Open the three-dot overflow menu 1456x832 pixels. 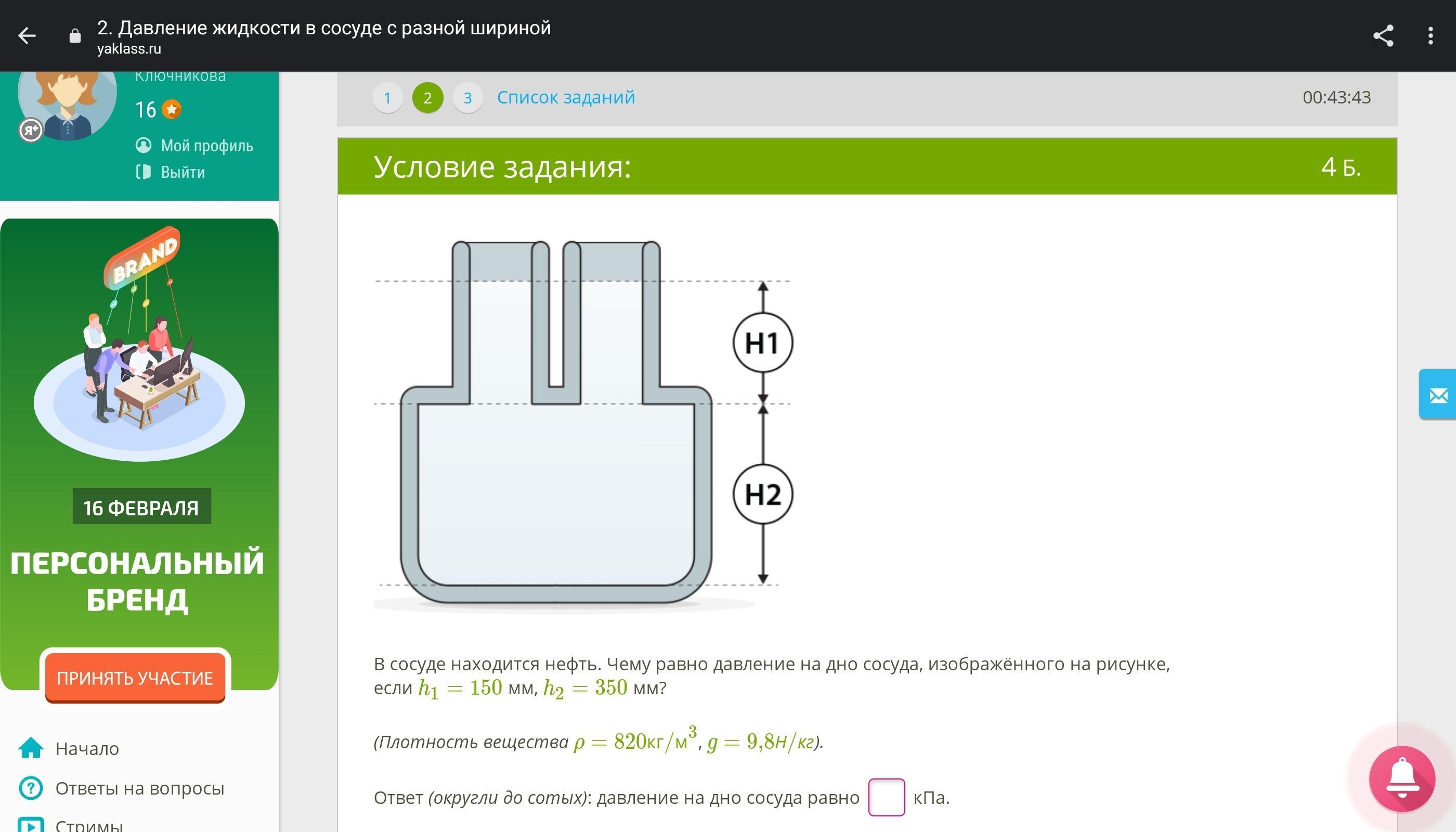[1431, 36]
